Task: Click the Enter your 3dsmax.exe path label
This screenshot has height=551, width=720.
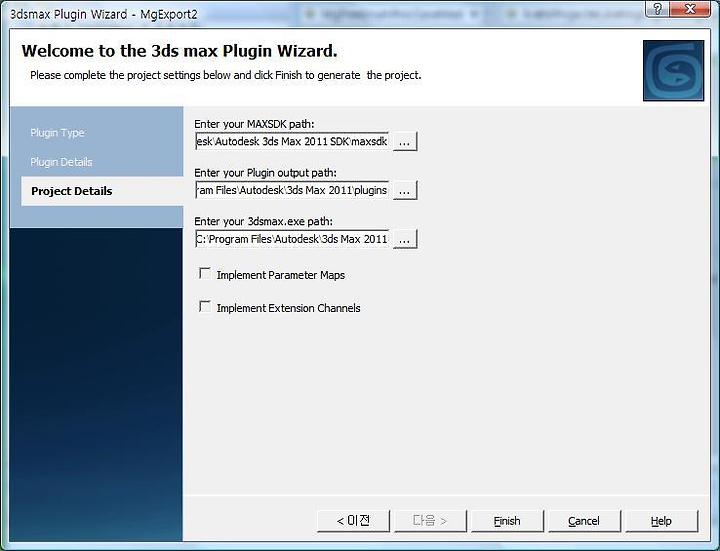Action: point(264,221)
